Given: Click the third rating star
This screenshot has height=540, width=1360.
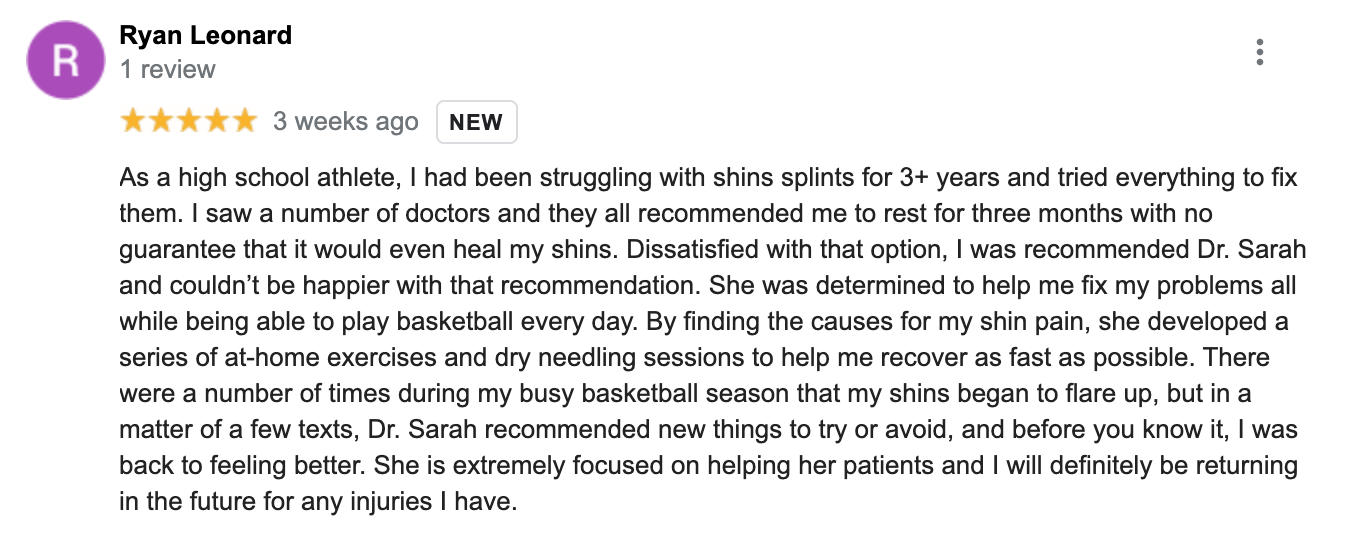Looking at the screenshot, I should (x=189, y=122).
